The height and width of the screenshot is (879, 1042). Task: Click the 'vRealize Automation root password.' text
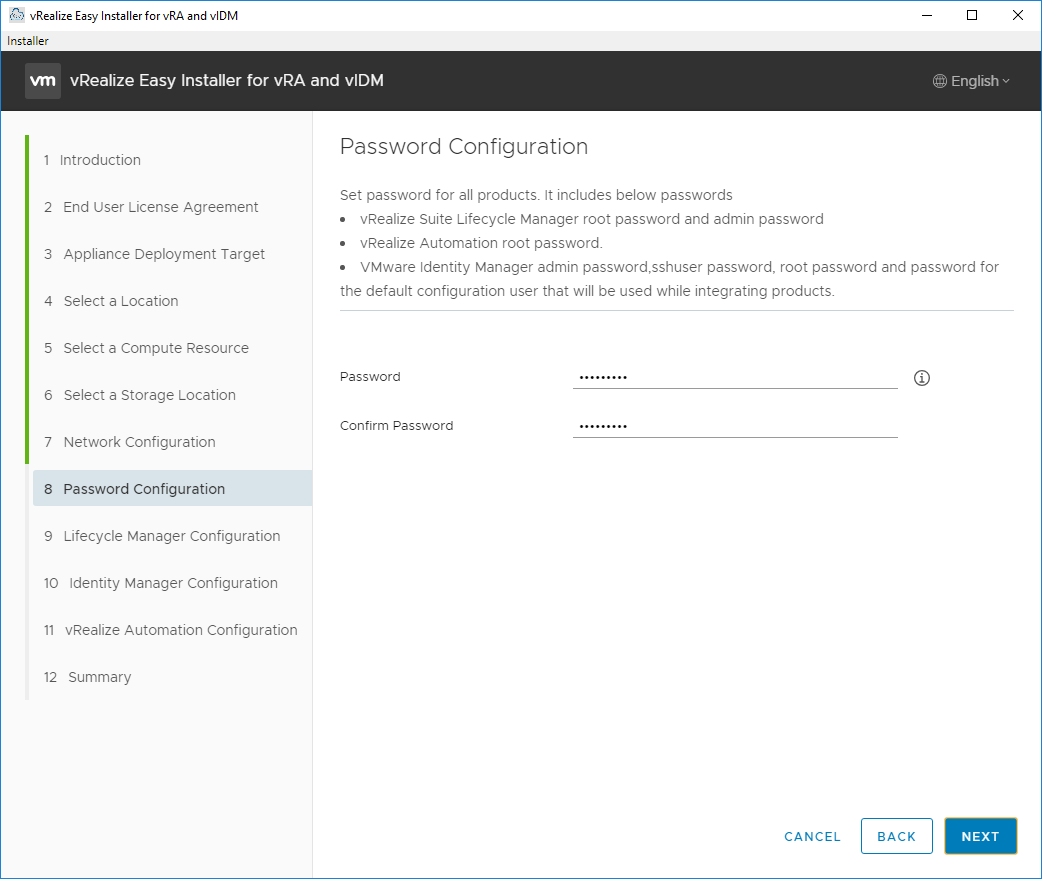click(481, 243)
